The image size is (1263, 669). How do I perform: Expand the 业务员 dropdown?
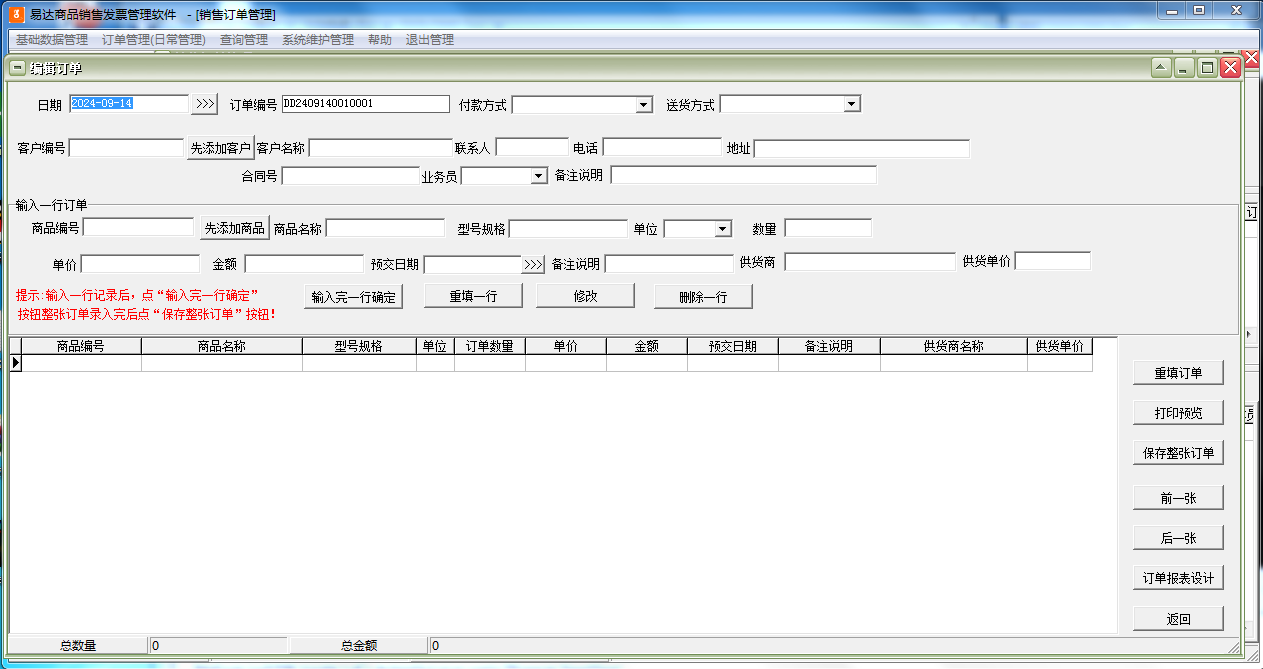pyautogui.click(x=539, y=176)
